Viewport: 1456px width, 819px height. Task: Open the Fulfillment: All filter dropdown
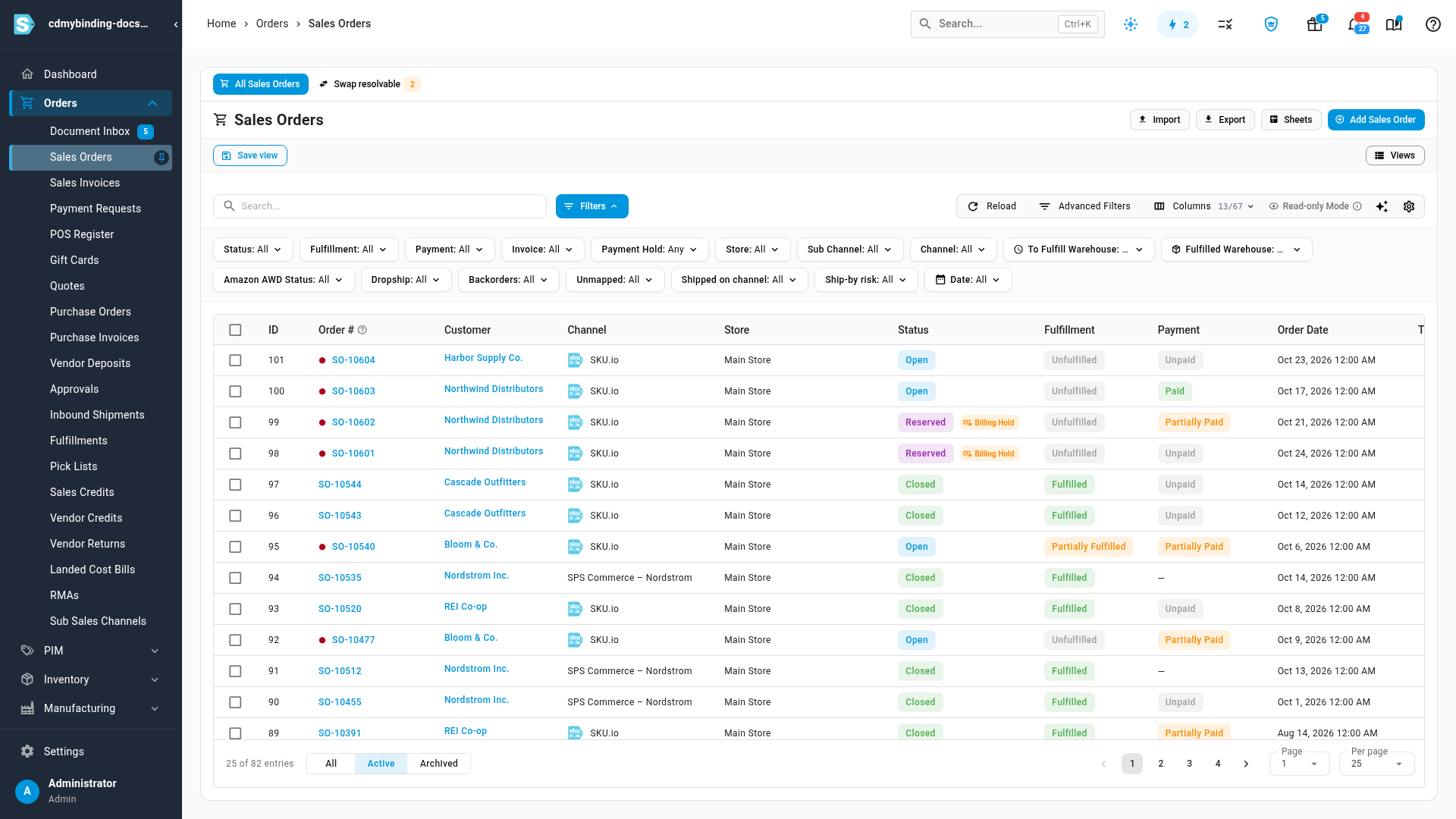pyautogui.click(x=349, y=249)
